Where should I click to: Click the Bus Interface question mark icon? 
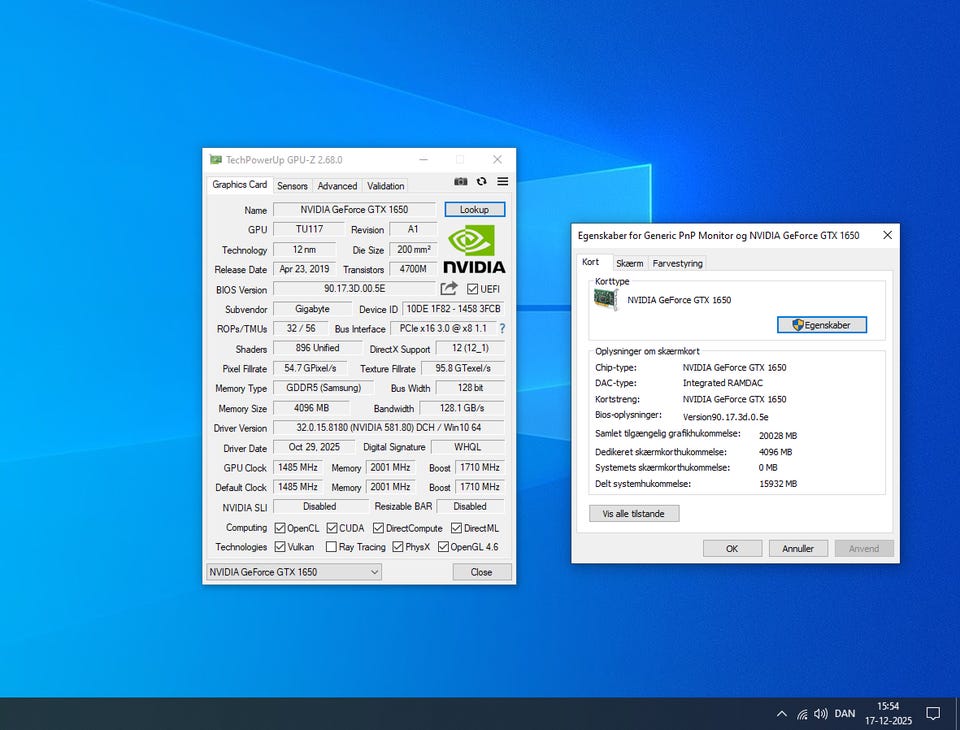pyautogui.click(x=502, y=329)
